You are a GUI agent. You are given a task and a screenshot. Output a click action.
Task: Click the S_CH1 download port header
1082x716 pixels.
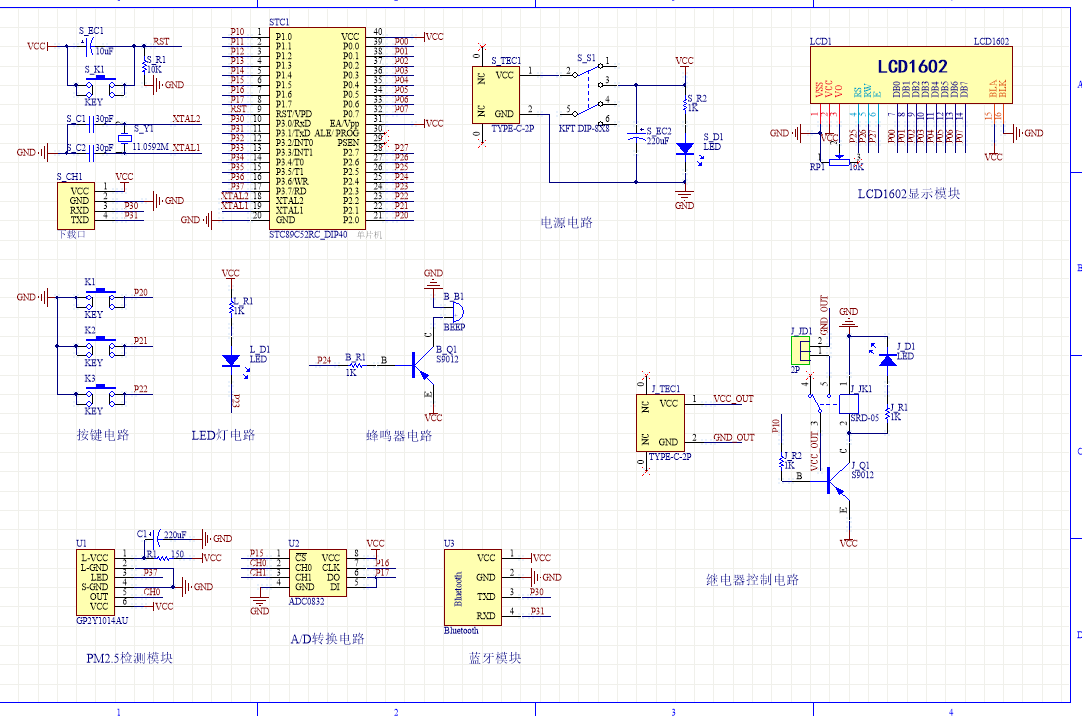[x=76, y=206]
